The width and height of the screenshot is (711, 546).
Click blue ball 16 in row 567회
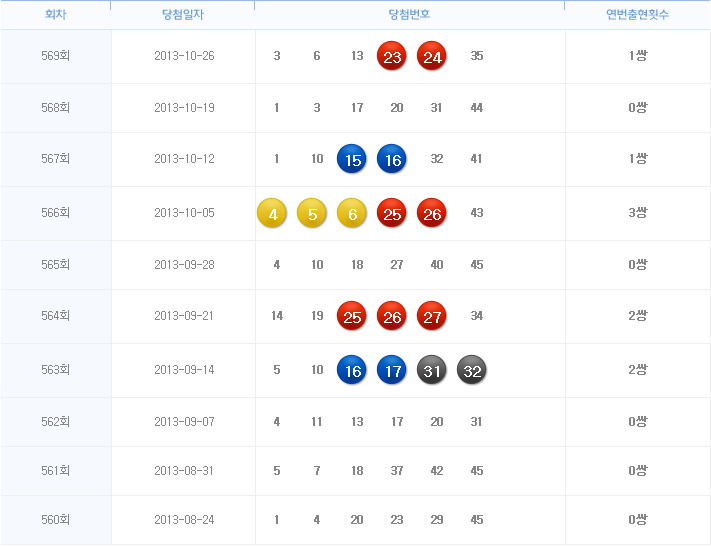[392, 159]
